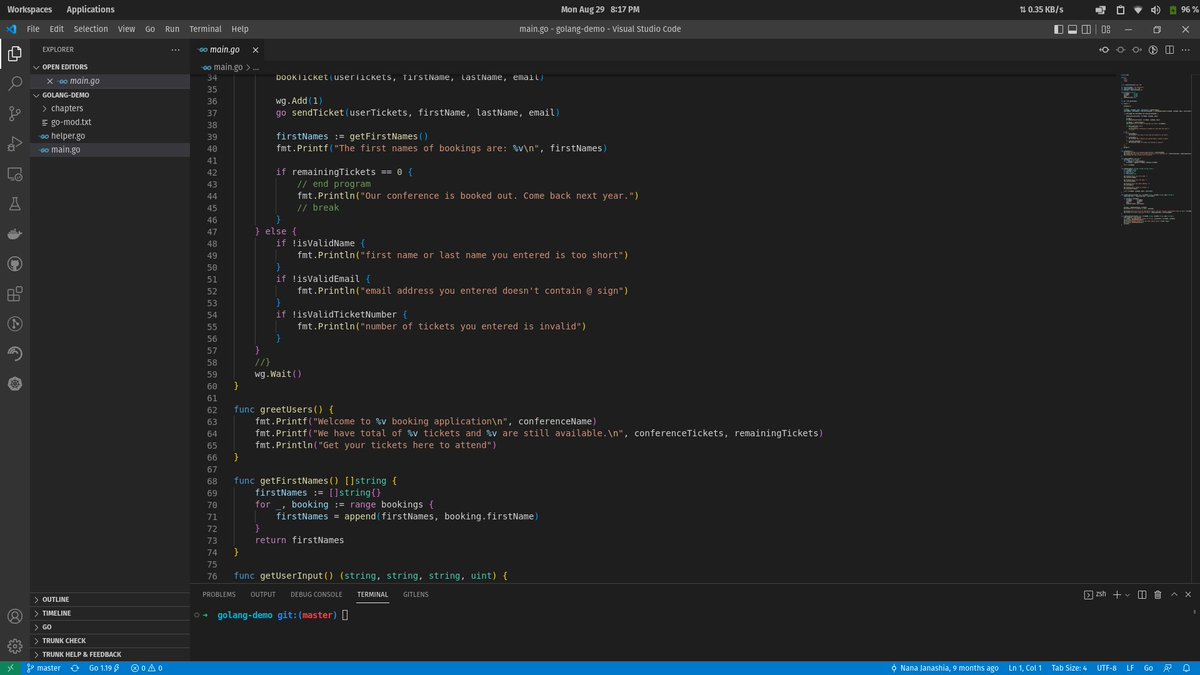This screenshot has width=1200, height=675.
Task: Expand the Outline section
Action: click(110, 599)
